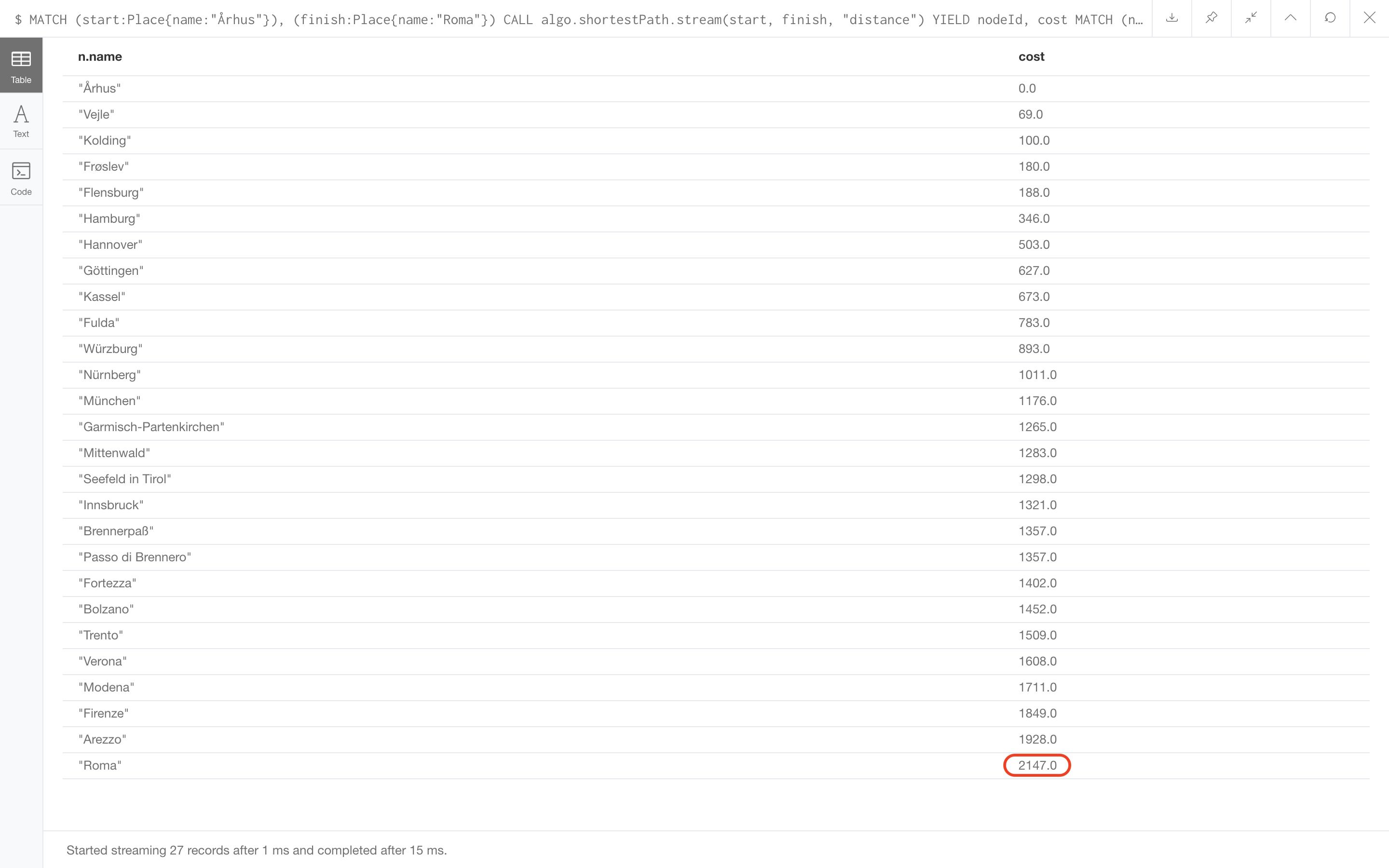Viewport: 1389px width, 868px height.
Task: Select the "Fortezza" name cell
Action: [108, 583]
